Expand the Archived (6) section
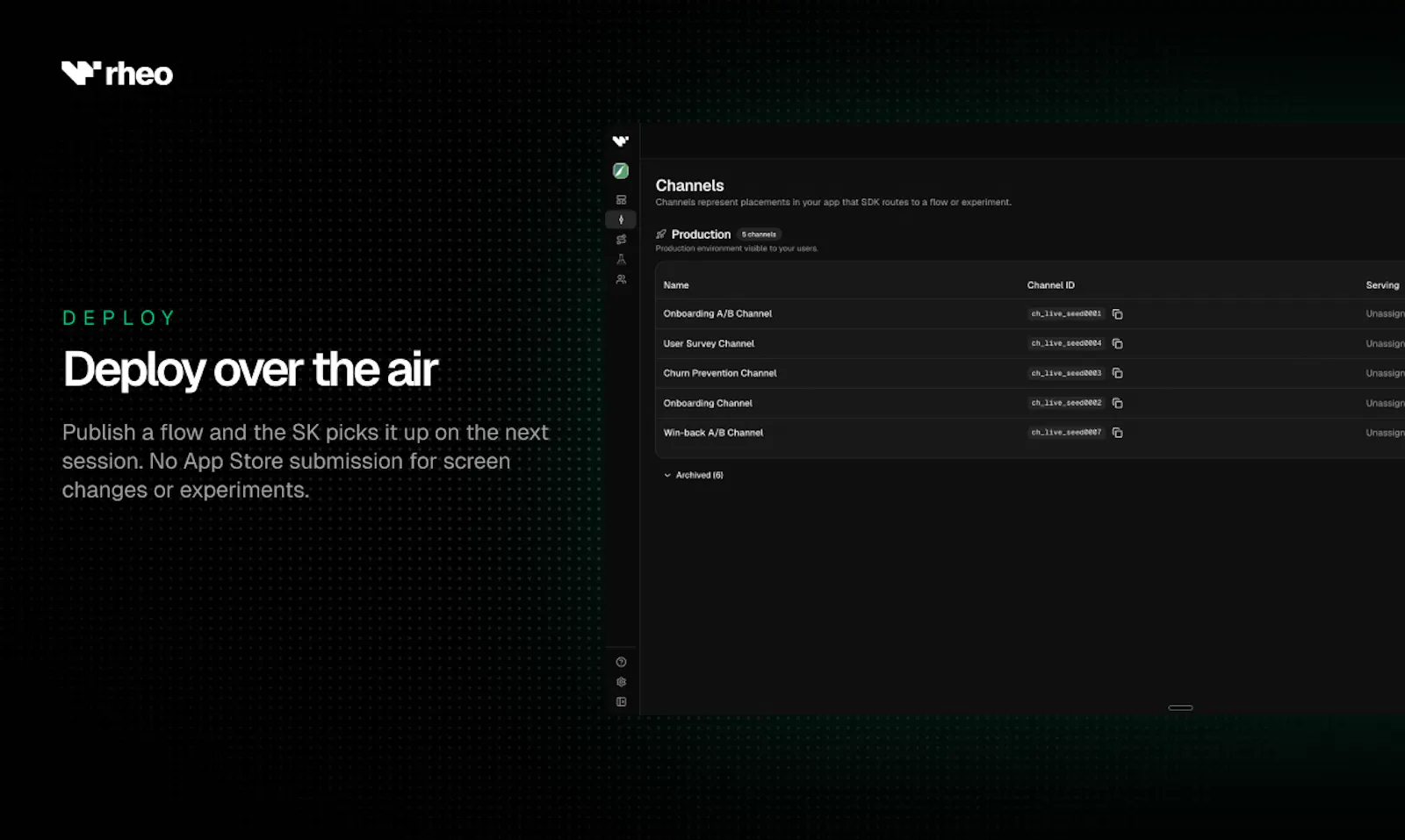 694,475
